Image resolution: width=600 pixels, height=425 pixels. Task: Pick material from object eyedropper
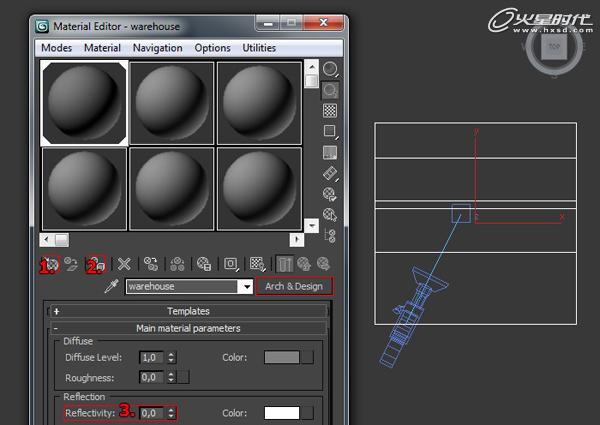click(x=113, y=287)
